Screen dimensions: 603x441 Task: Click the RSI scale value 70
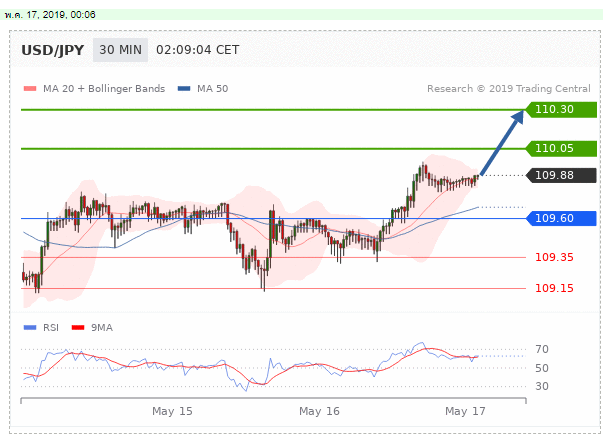(x=542, y=349)
